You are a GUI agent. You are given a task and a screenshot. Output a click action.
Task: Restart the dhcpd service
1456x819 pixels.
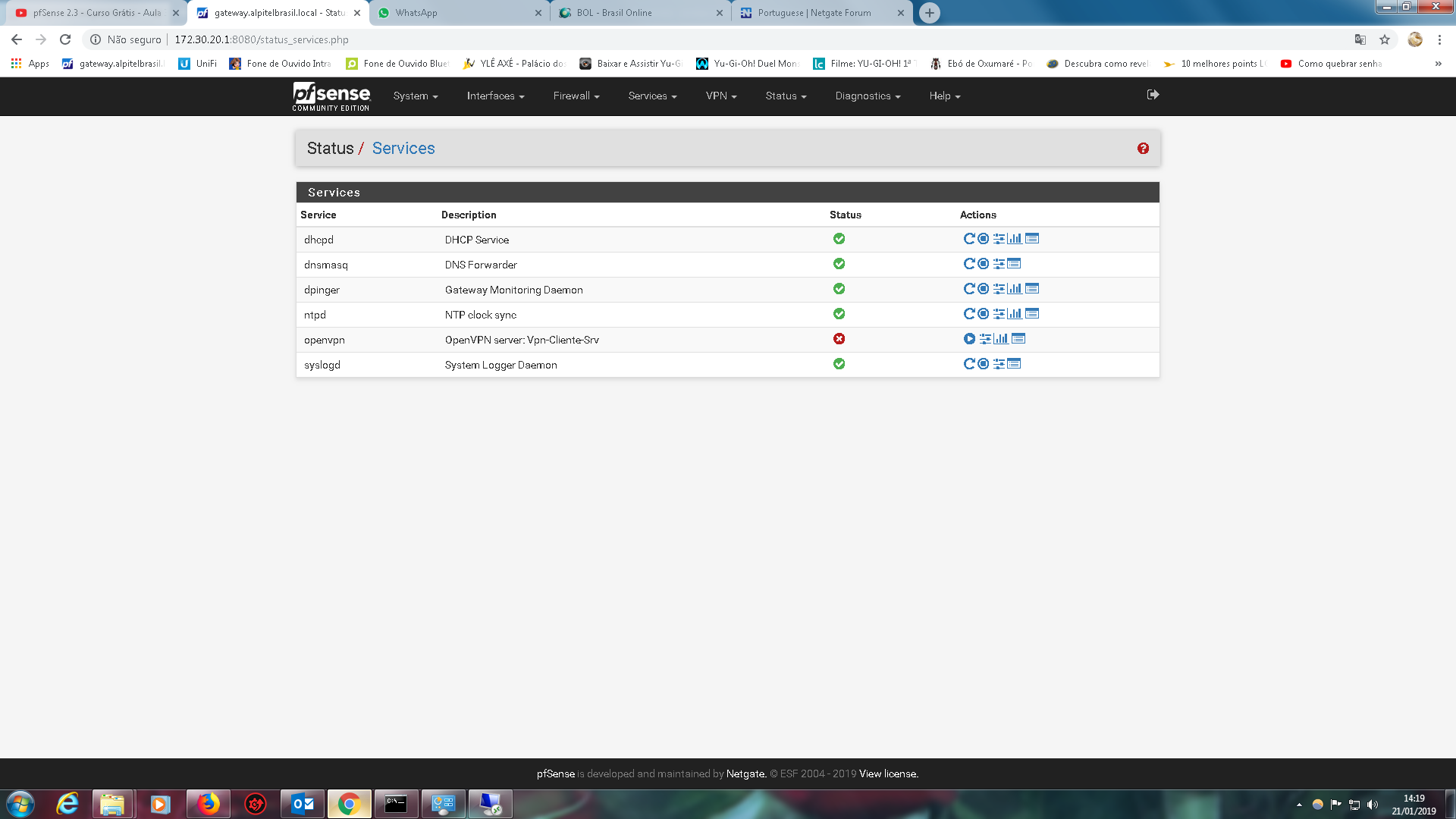point(968,239)
